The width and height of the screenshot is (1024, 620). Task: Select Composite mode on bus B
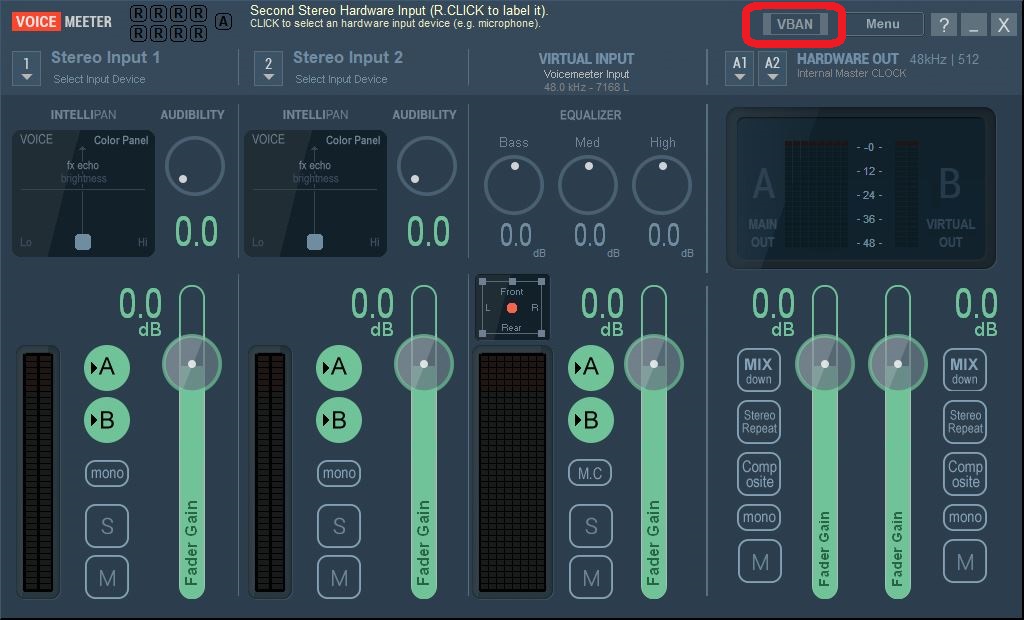coord(965,474)
